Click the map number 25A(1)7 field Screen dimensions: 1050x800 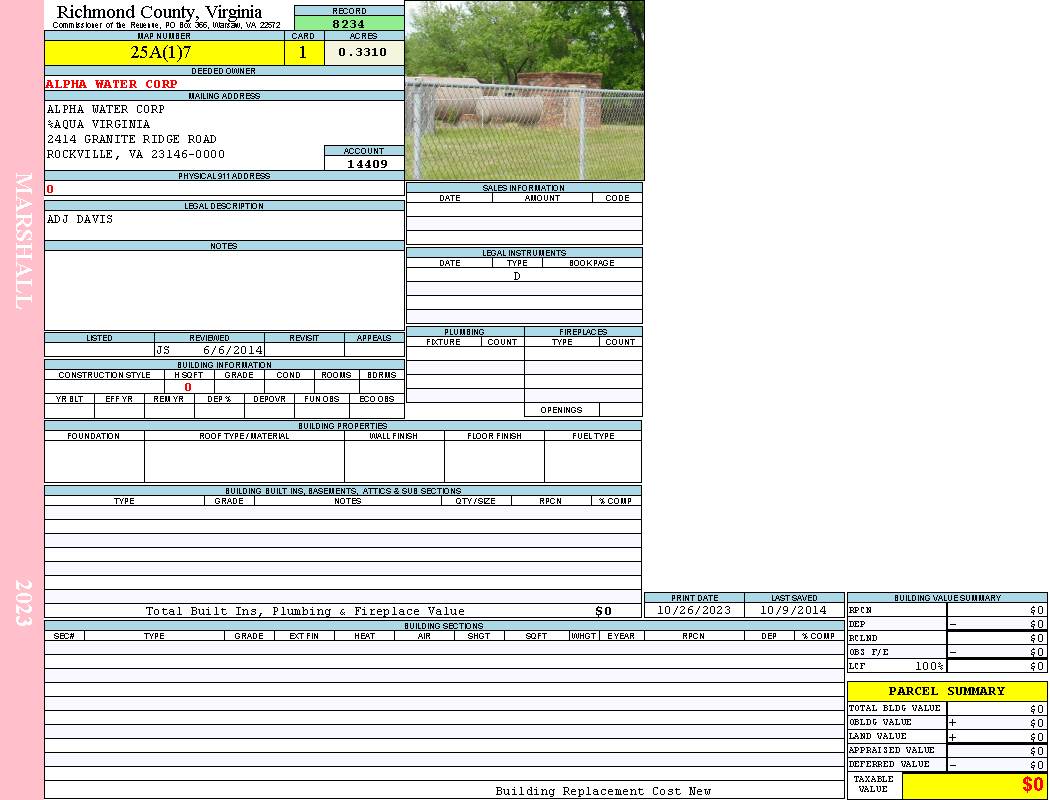pos(163,53)
